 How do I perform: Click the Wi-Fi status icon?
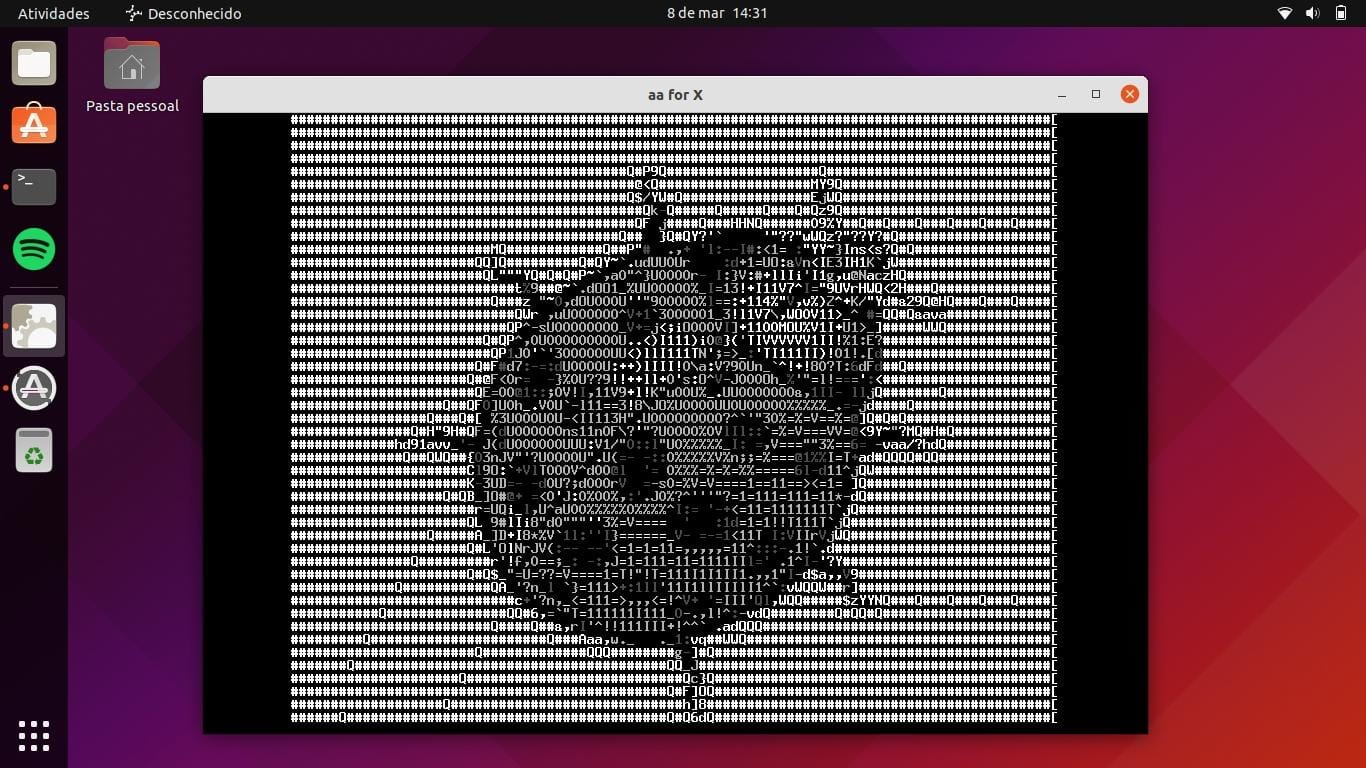(x=1285, y=13)
